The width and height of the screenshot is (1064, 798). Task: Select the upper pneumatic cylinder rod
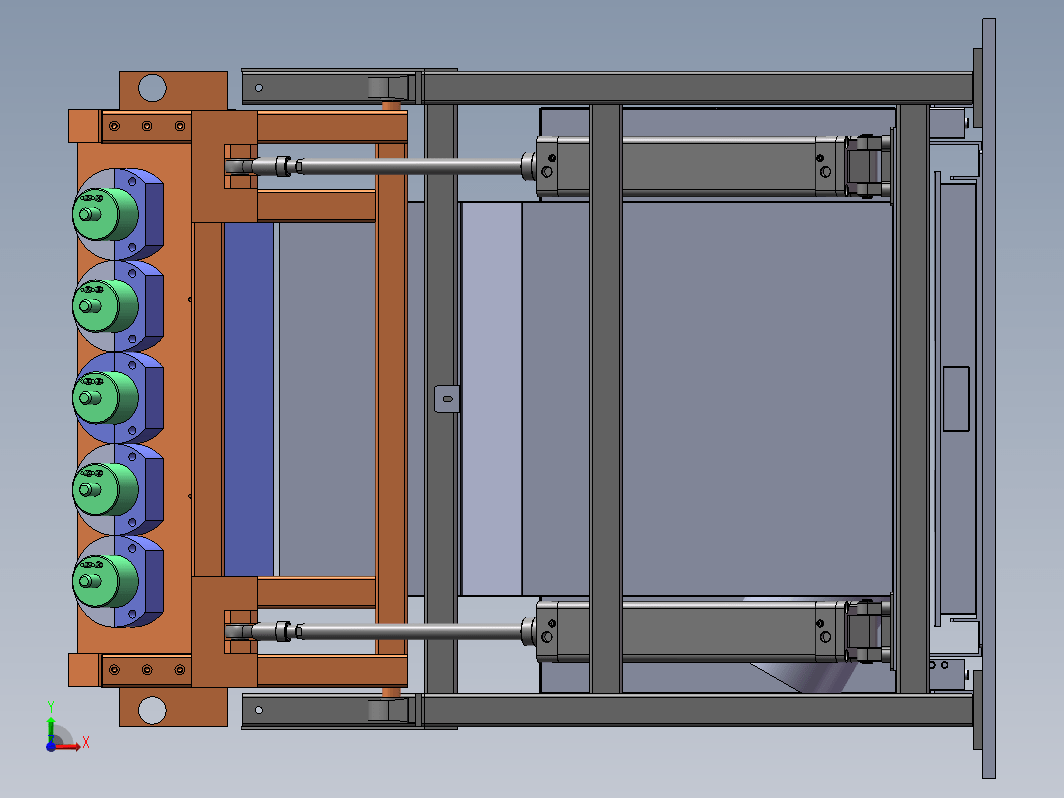click(412, 166)
